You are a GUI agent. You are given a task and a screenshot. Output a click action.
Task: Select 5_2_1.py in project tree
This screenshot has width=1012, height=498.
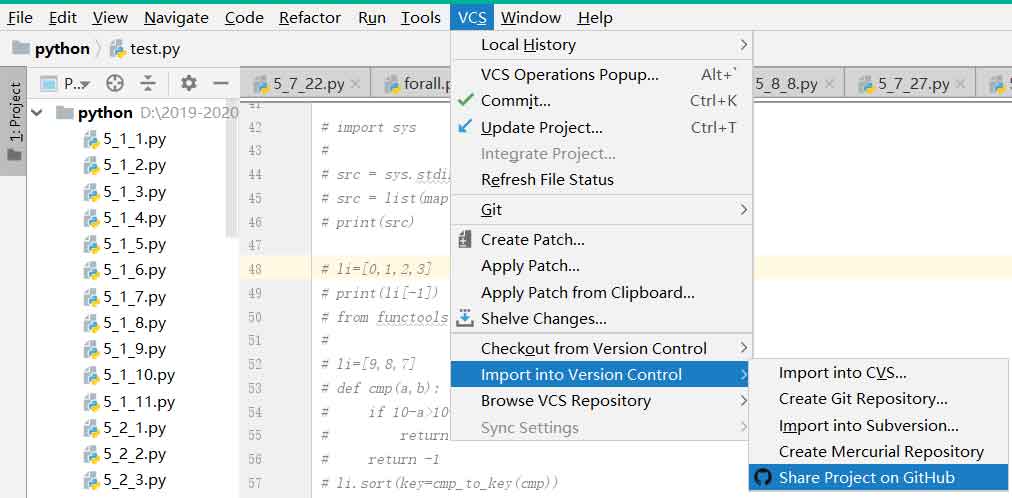point(125,428)
